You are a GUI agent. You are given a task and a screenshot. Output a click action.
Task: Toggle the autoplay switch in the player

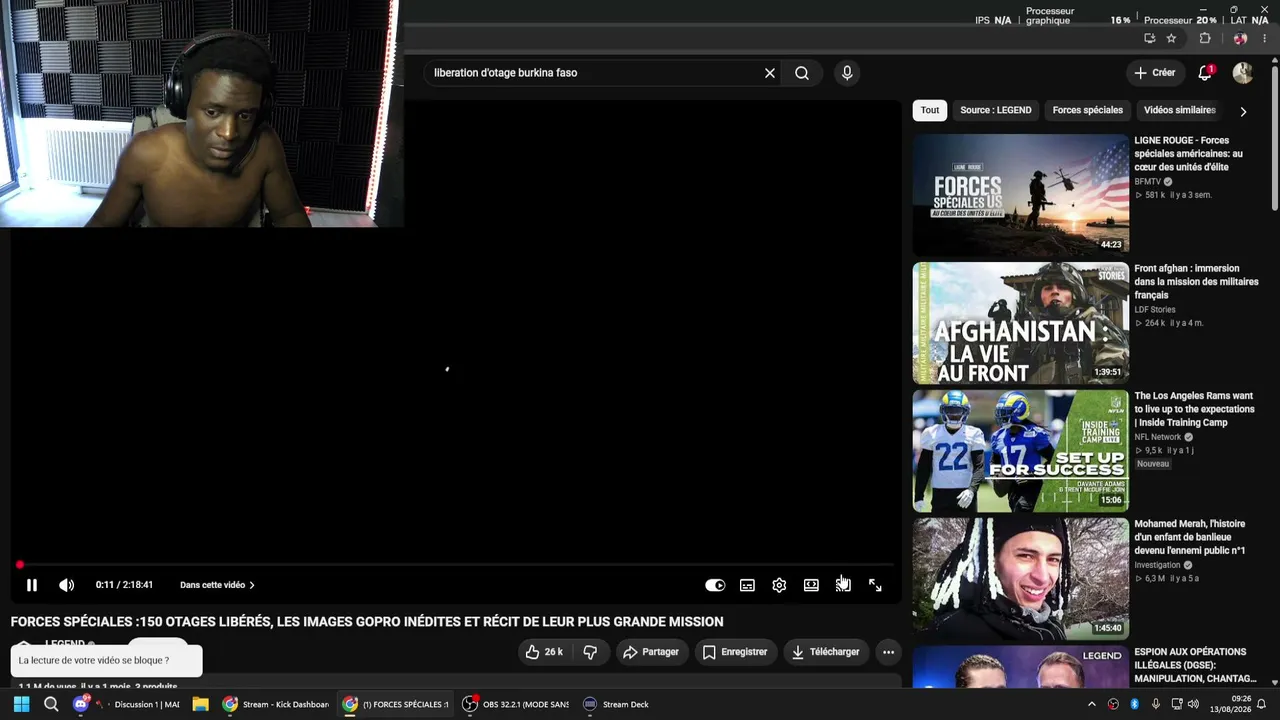coord(715,585)
